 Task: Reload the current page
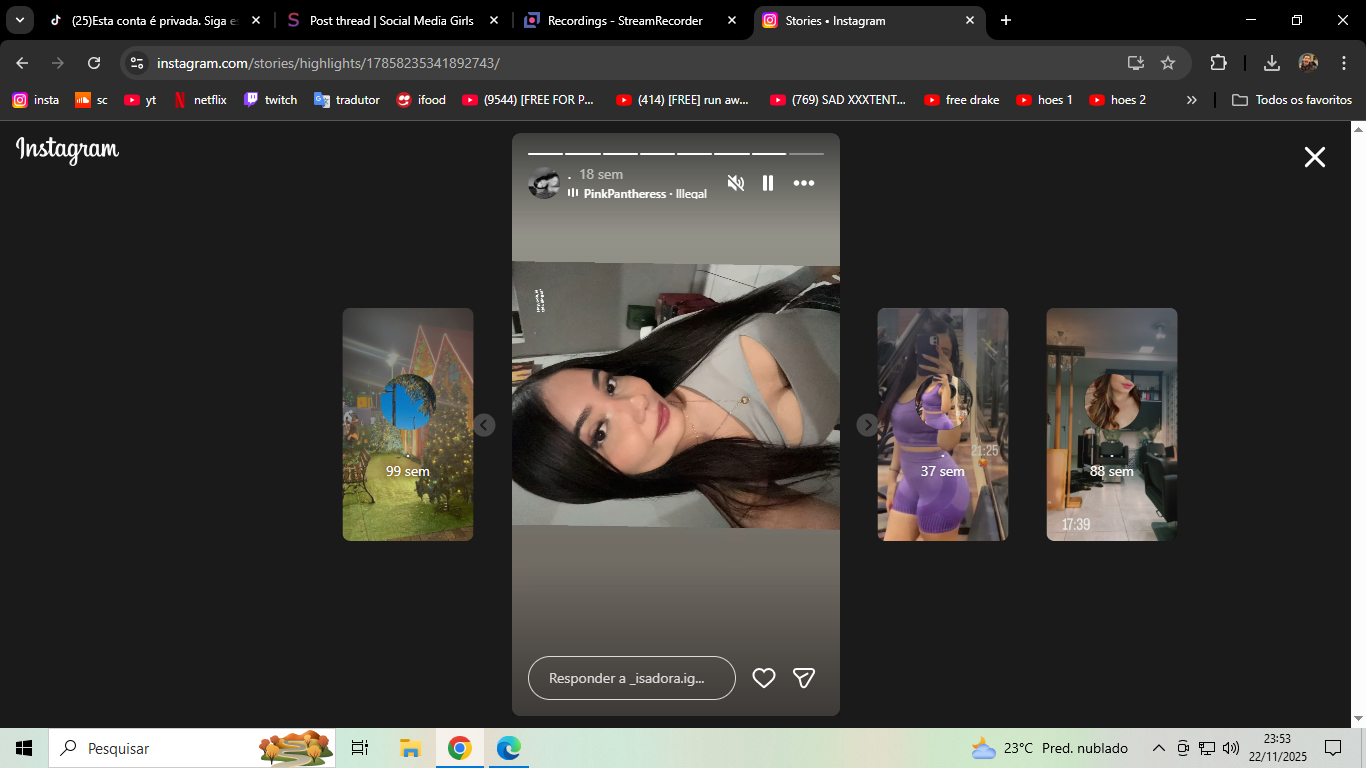[x=94, y=63]
